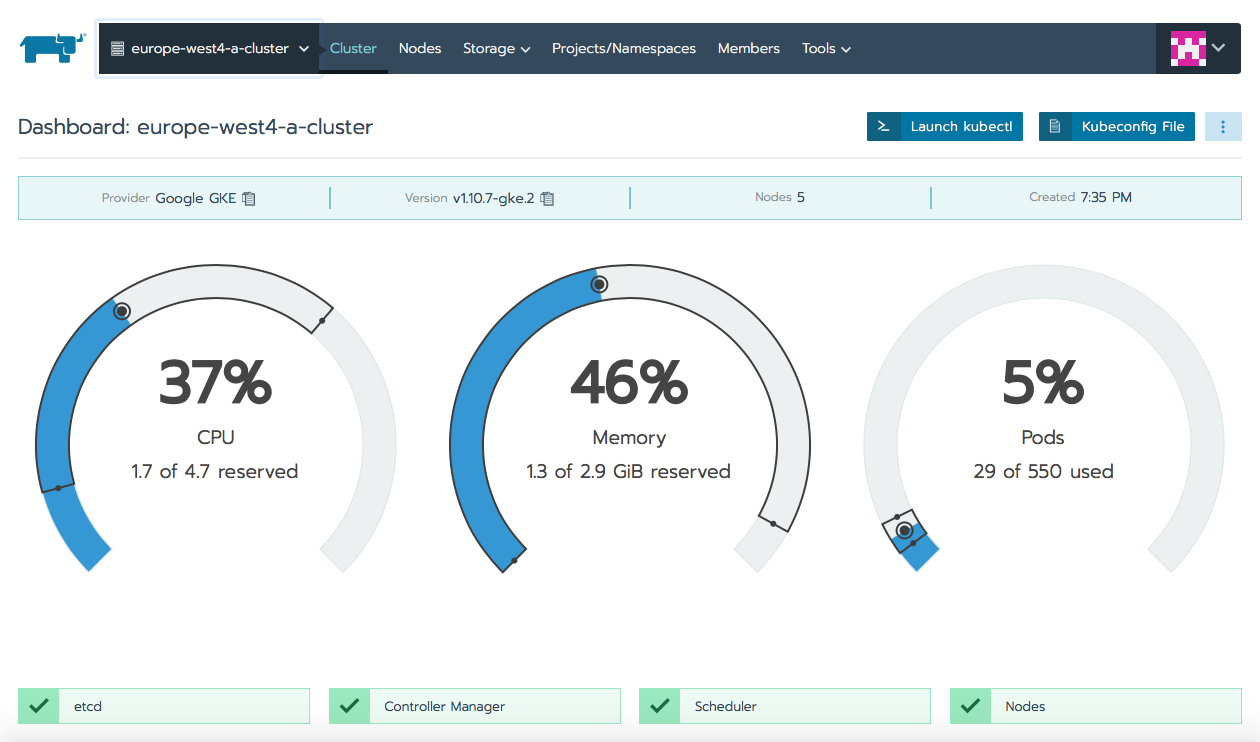Go to Projects/Namespaces

pos(624,48)
